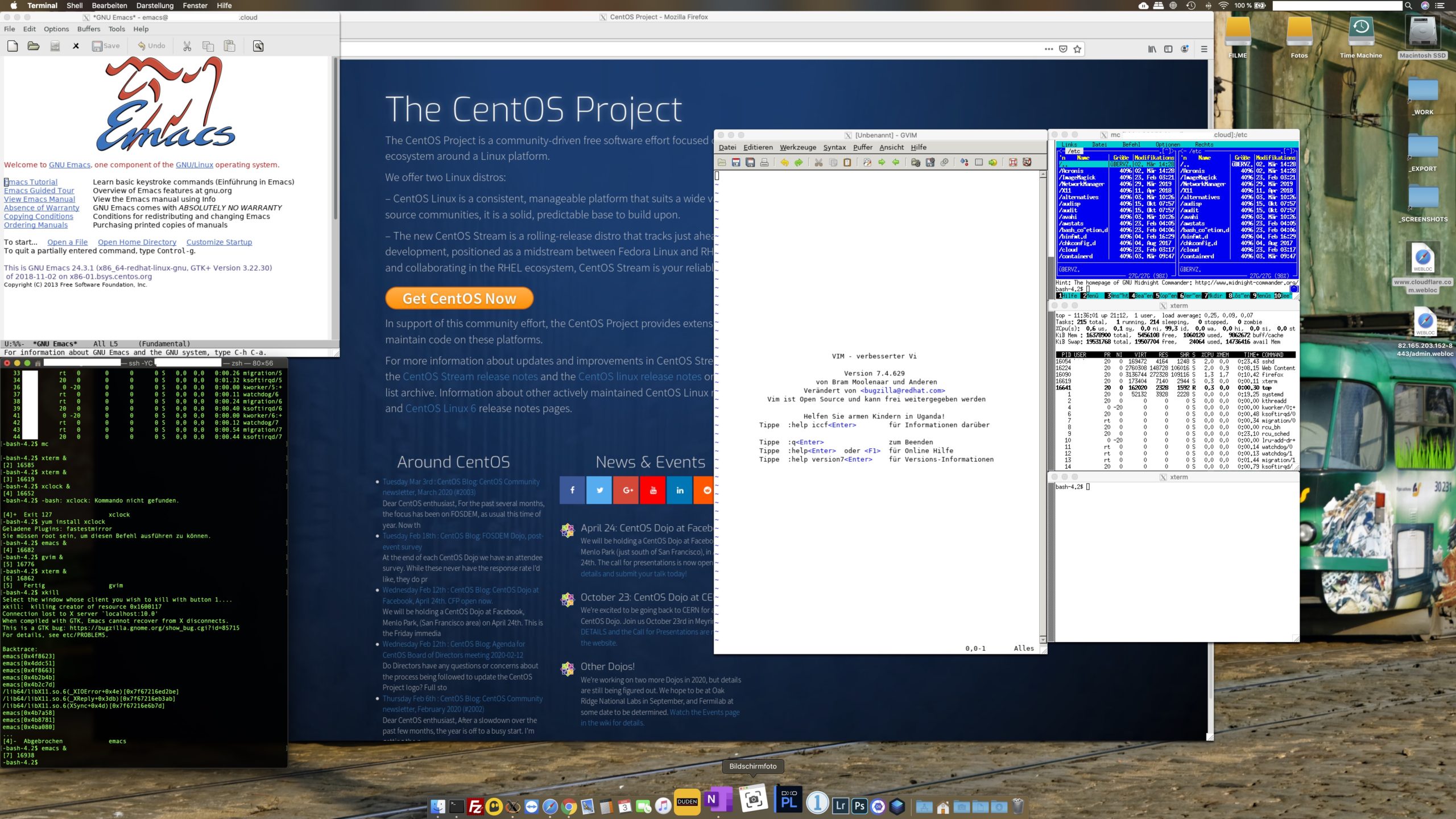
Task: Open the Optionen menu in Midnight Commander
Action: pos(1168,144)
